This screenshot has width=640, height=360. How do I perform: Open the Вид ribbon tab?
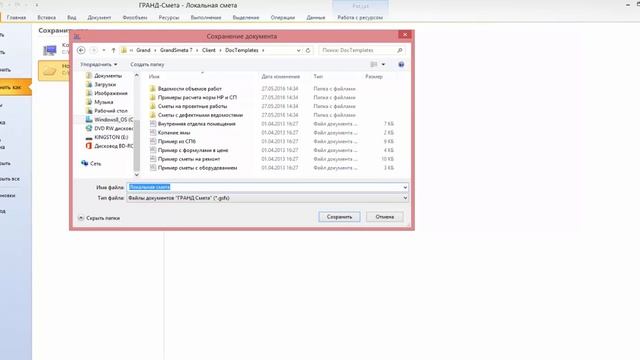click(x=72, y=18)
